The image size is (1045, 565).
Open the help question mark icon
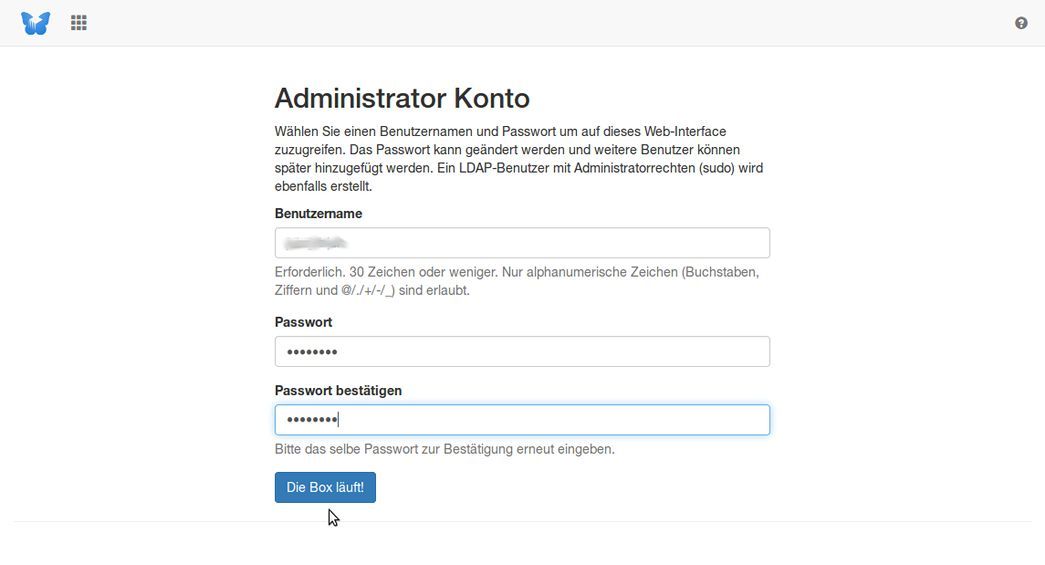1021,23
